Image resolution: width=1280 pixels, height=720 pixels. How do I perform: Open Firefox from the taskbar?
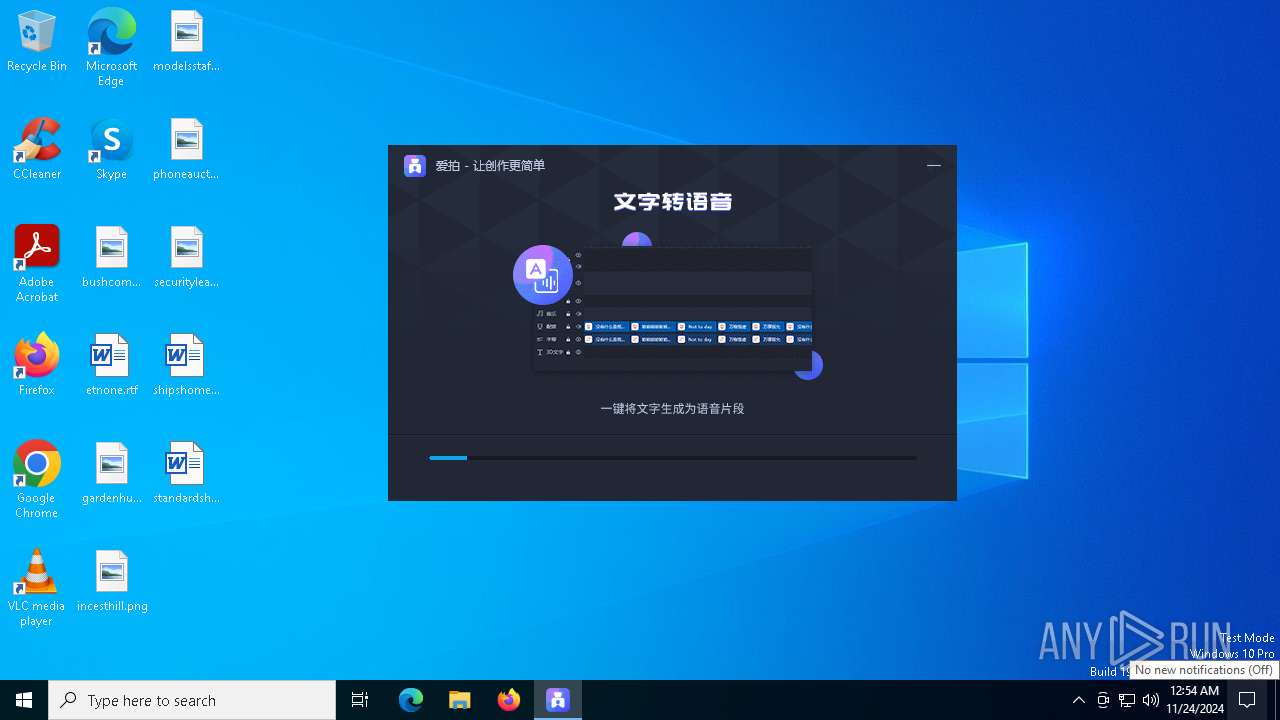[x=509, y=700]
